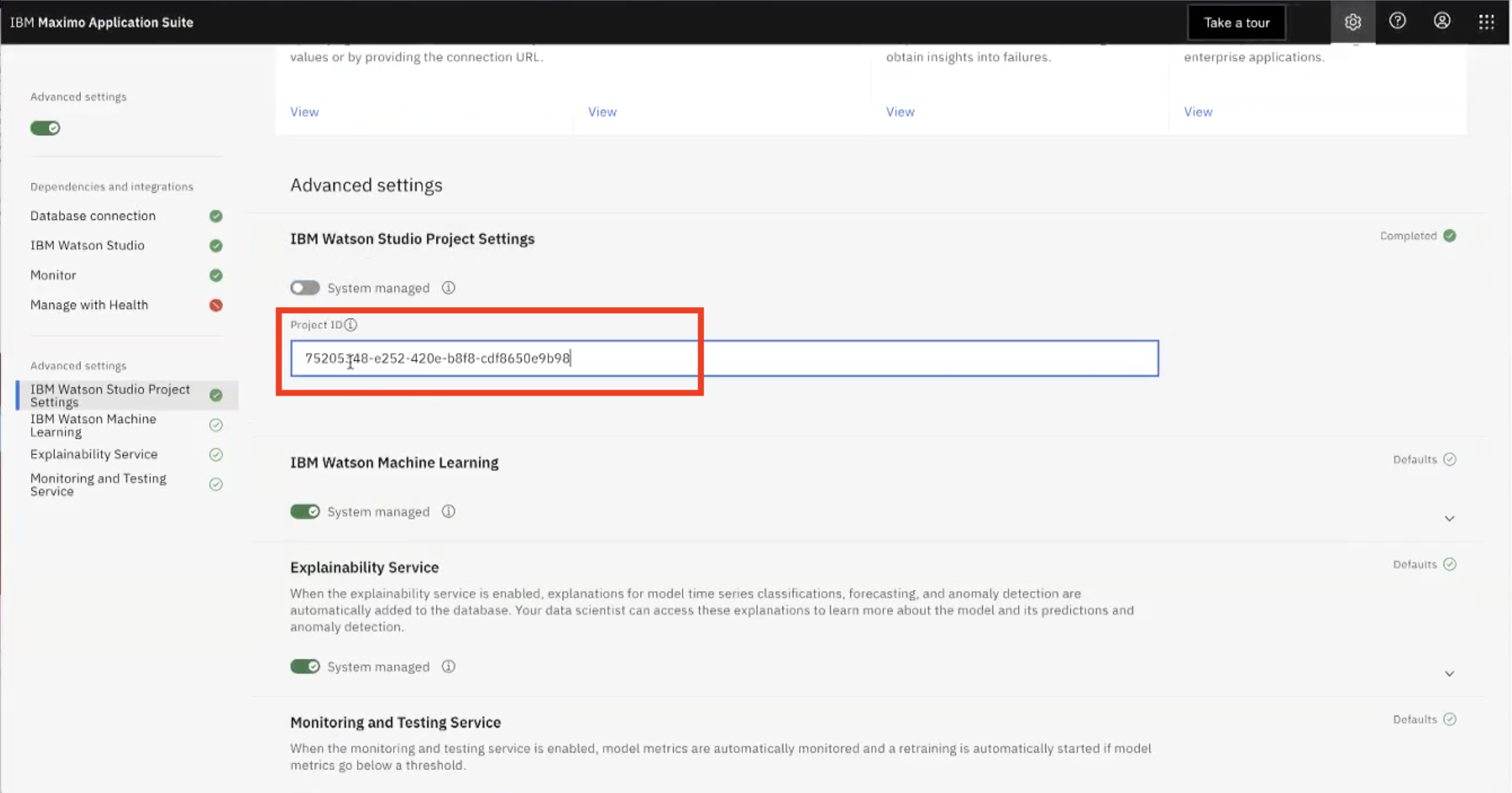Image resolution: width=1512 pixels, height=793 pixels.
Task: Click outlined check icon beside Explainability Service sidebar
Action: [x=216, y=455]
